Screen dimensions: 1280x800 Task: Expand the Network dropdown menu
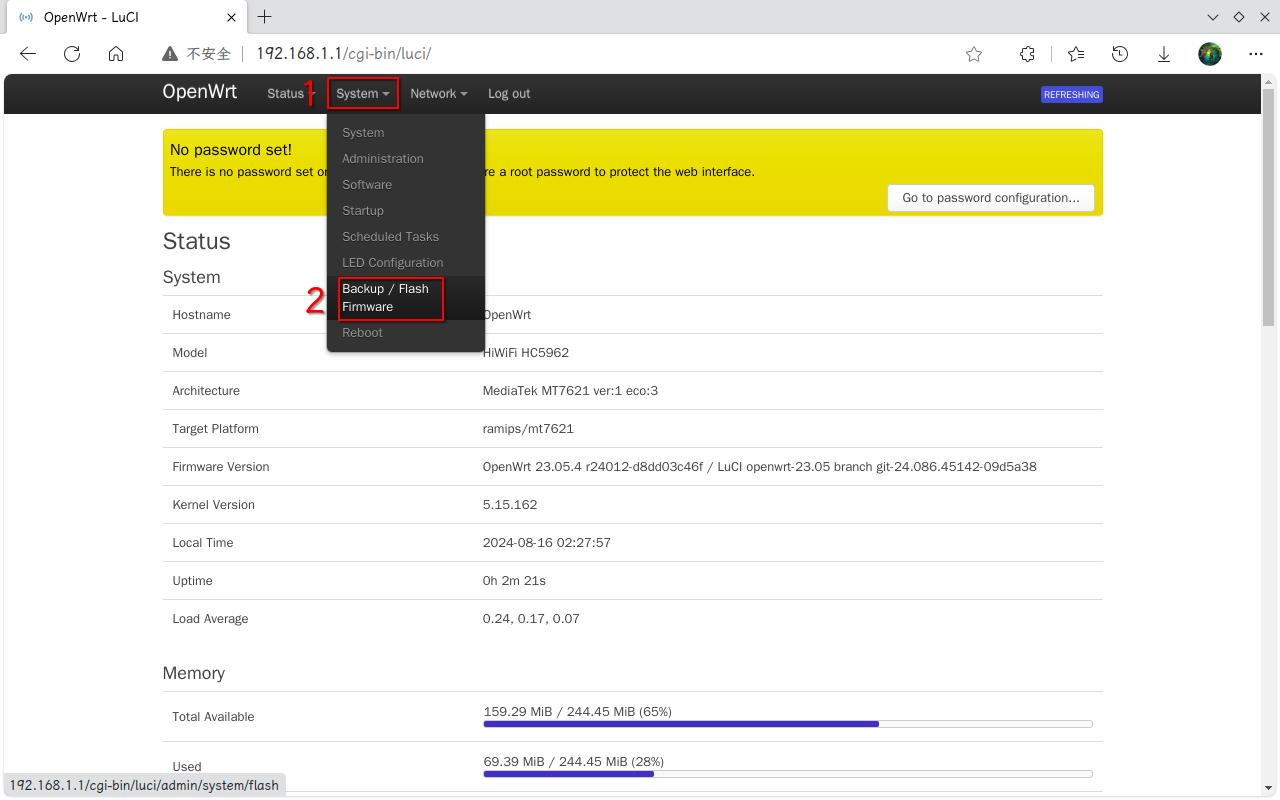439,94
